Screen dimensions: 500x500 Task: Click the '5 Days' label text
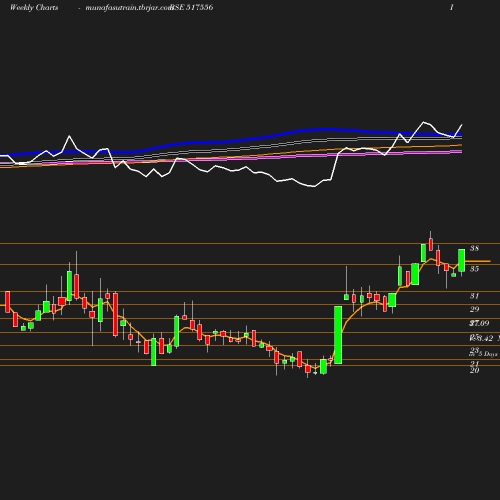click(x=488, y=354)
